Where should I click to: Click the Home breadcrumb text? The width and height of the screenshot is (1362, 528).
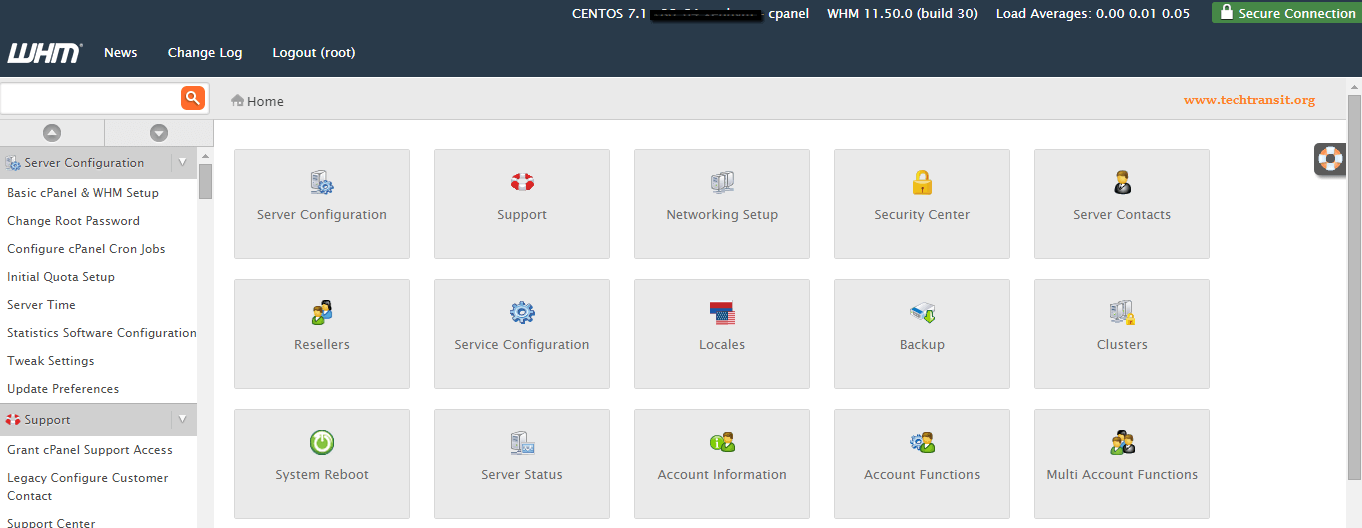266,101
